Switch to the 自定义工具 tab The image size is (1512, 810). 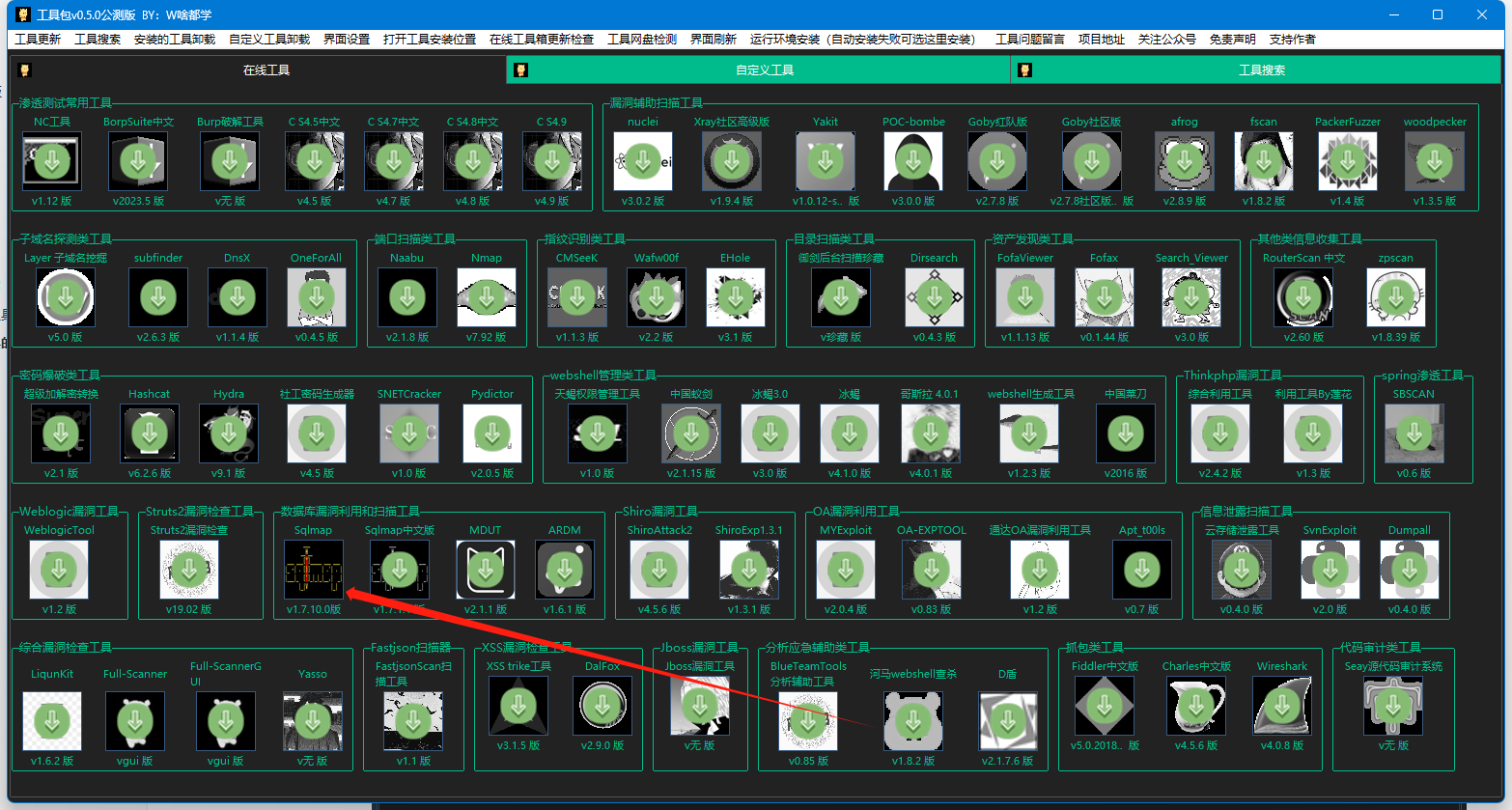758,70
